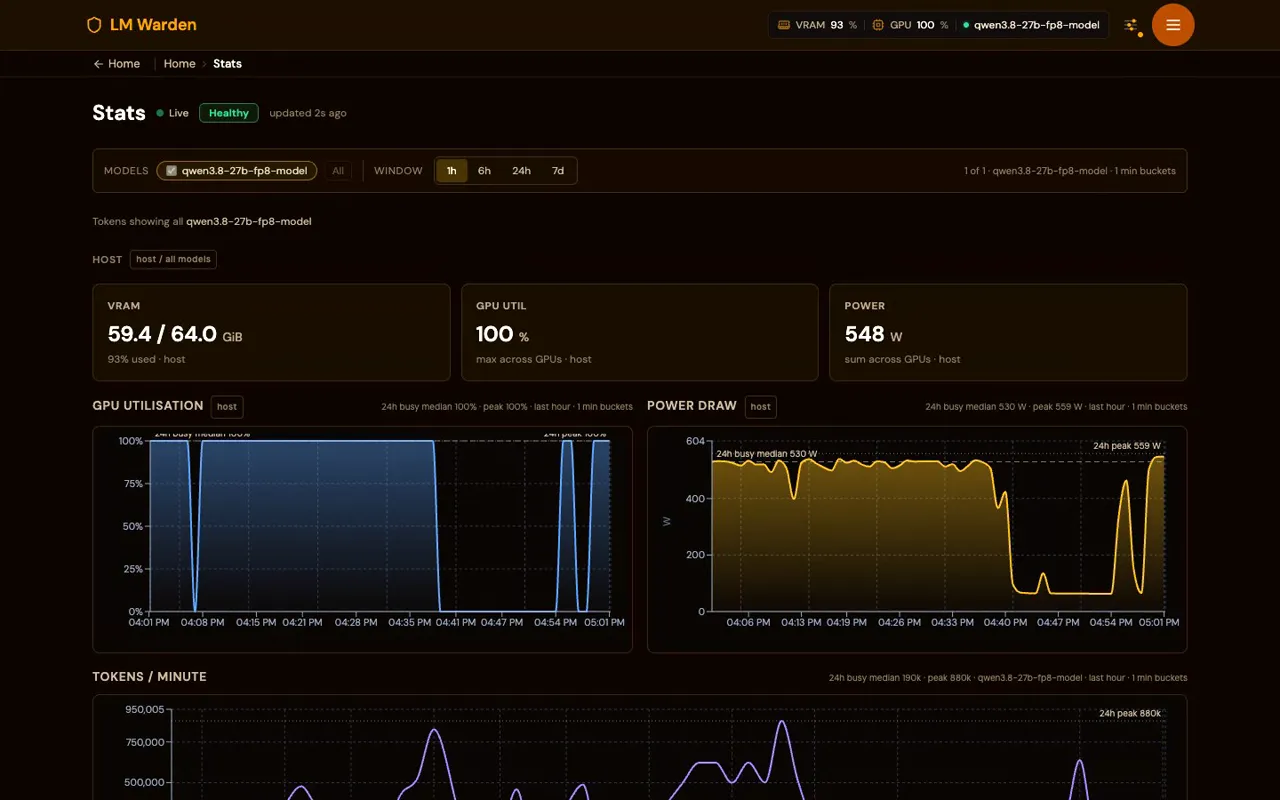
Task: Click the 'max across GPUs · host' caption
Action: [534, 359]
